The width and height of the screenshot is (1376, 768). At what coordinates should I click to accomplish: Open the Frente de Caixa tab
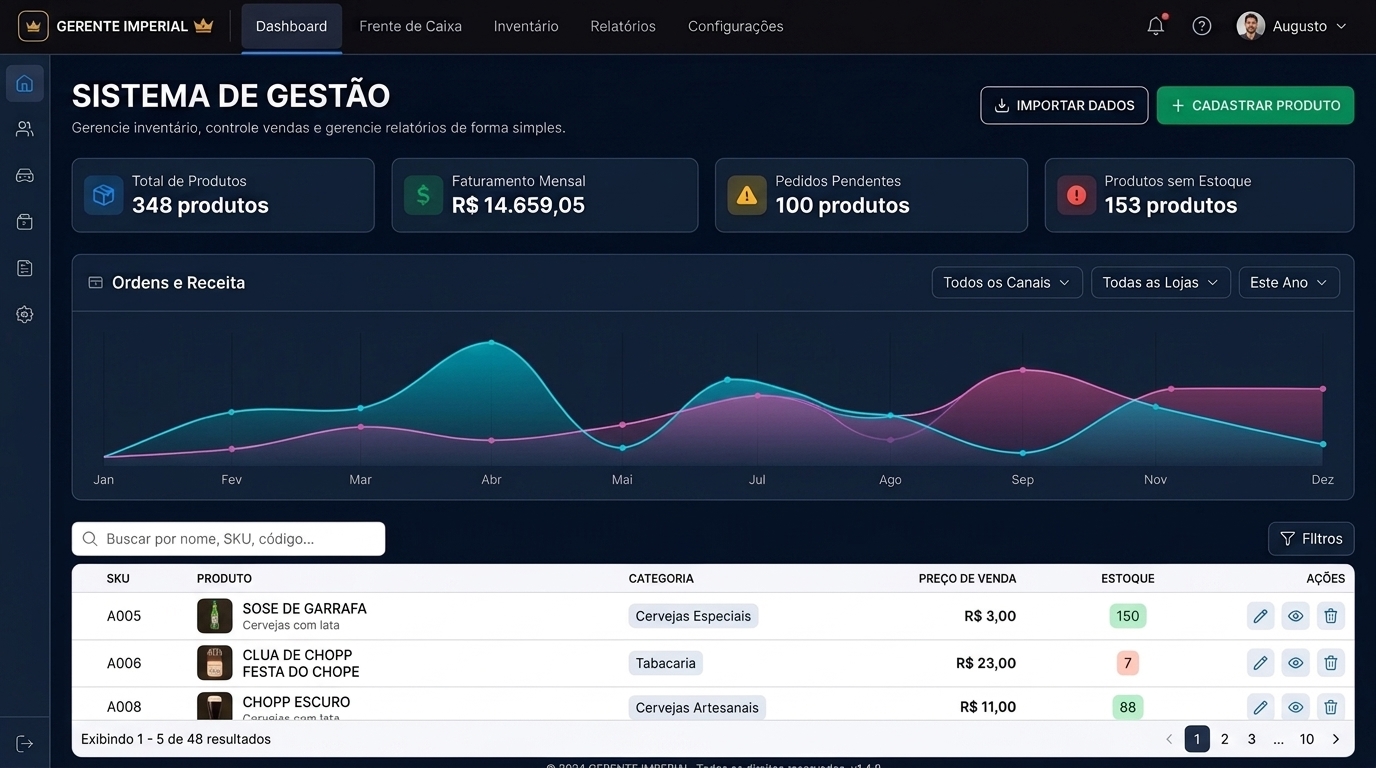click(410, 27)
